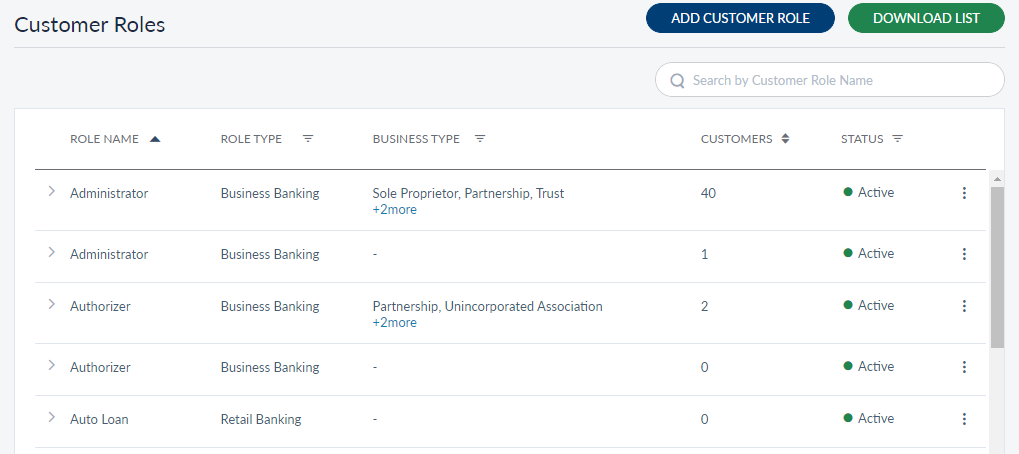The image size is (1019, 454).
Task: Click the table's vertical scrollbar thumb
Action: pos(997,265)
